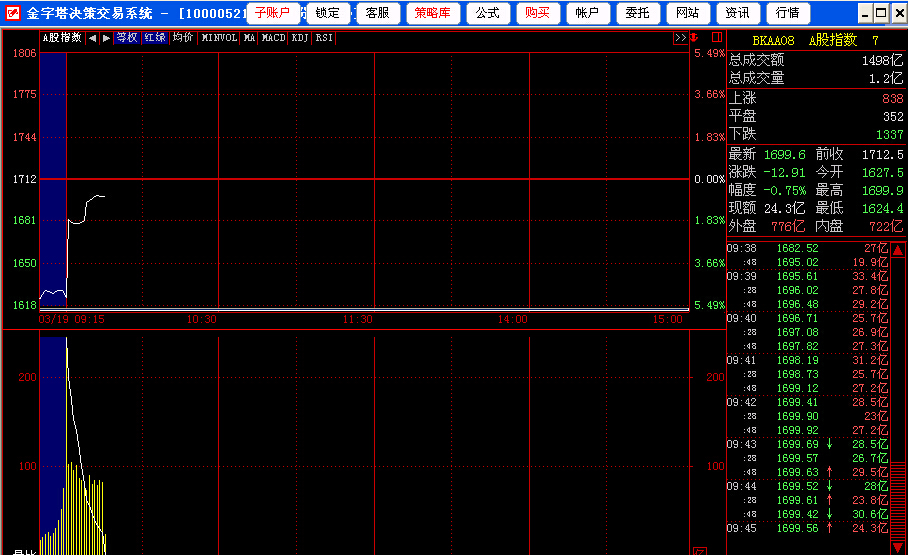Select the KDJ indicator tab

point(300,38)
